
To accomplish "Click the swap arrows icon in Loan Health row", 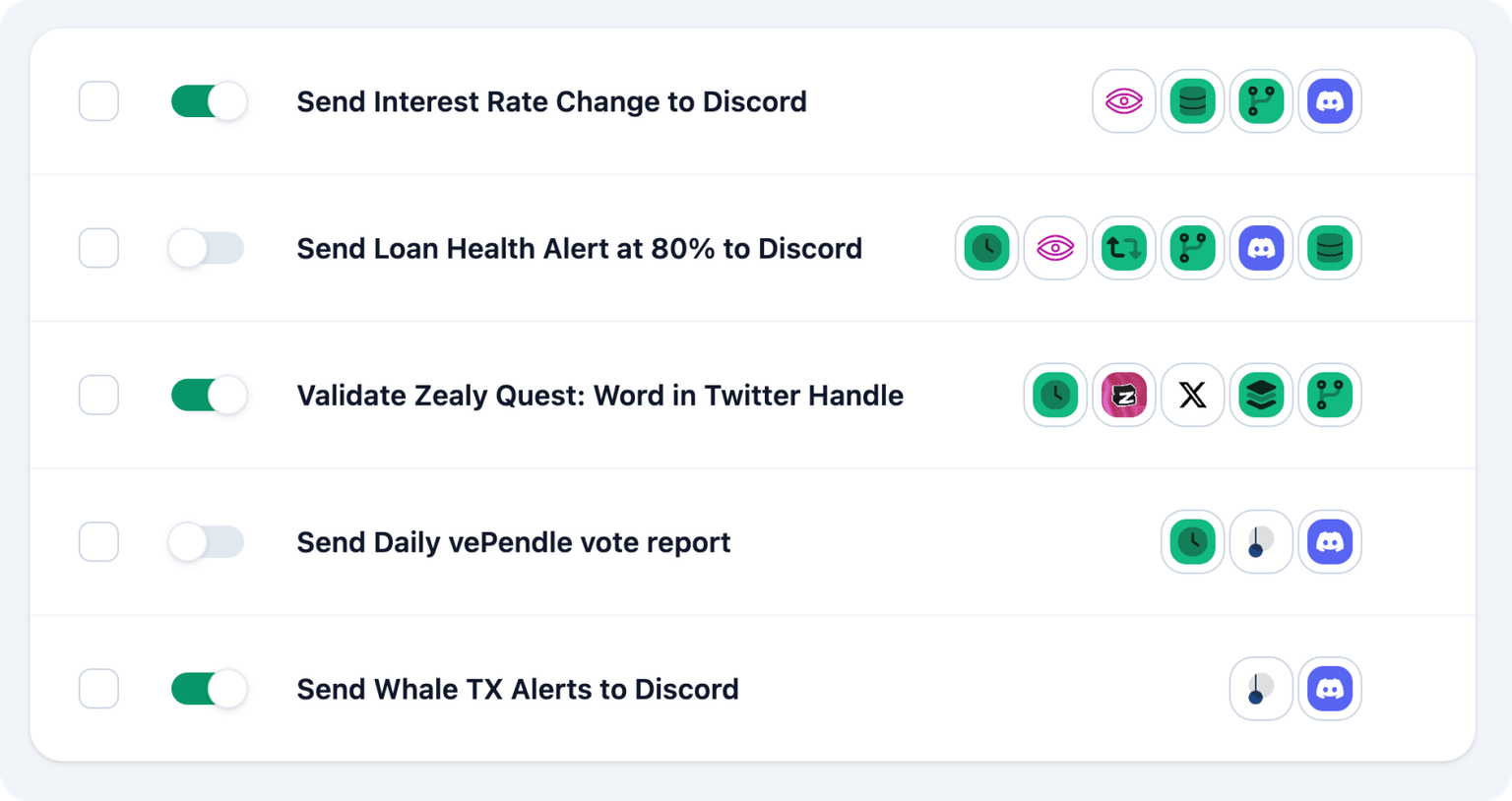I will click(x=1123, y=248).
